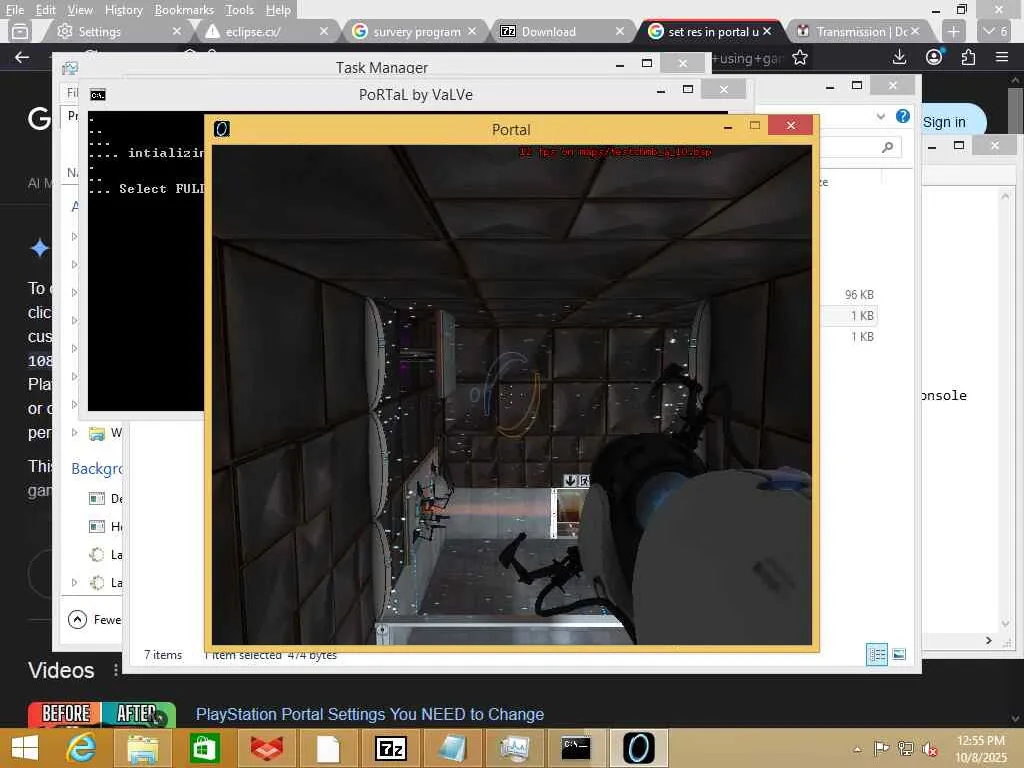Open the Firefox History menu
1024x768 pixels.
(x=123, y=10)
